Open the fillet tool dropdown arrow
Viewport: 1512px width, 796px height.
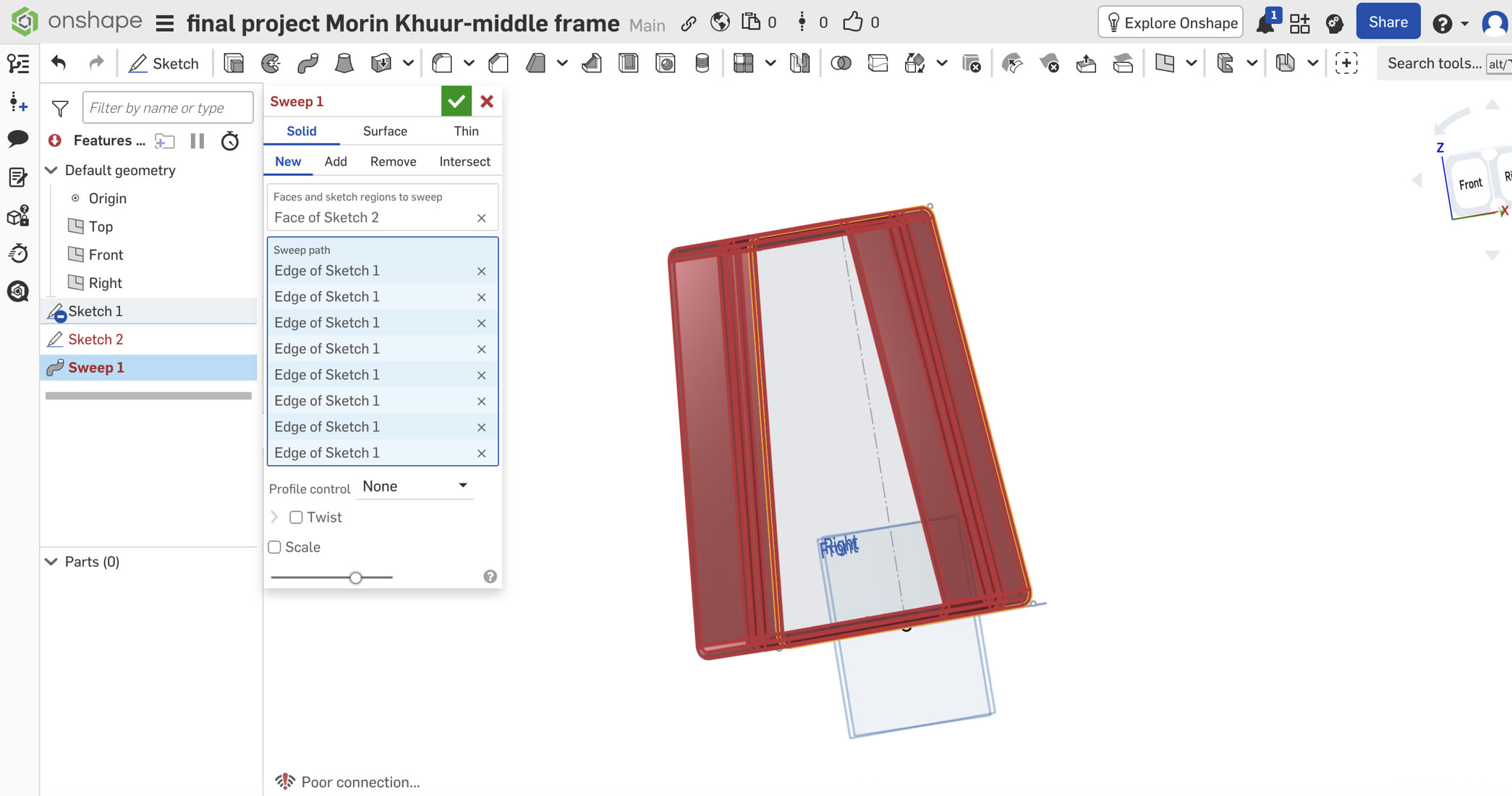[x=469, y=63]
